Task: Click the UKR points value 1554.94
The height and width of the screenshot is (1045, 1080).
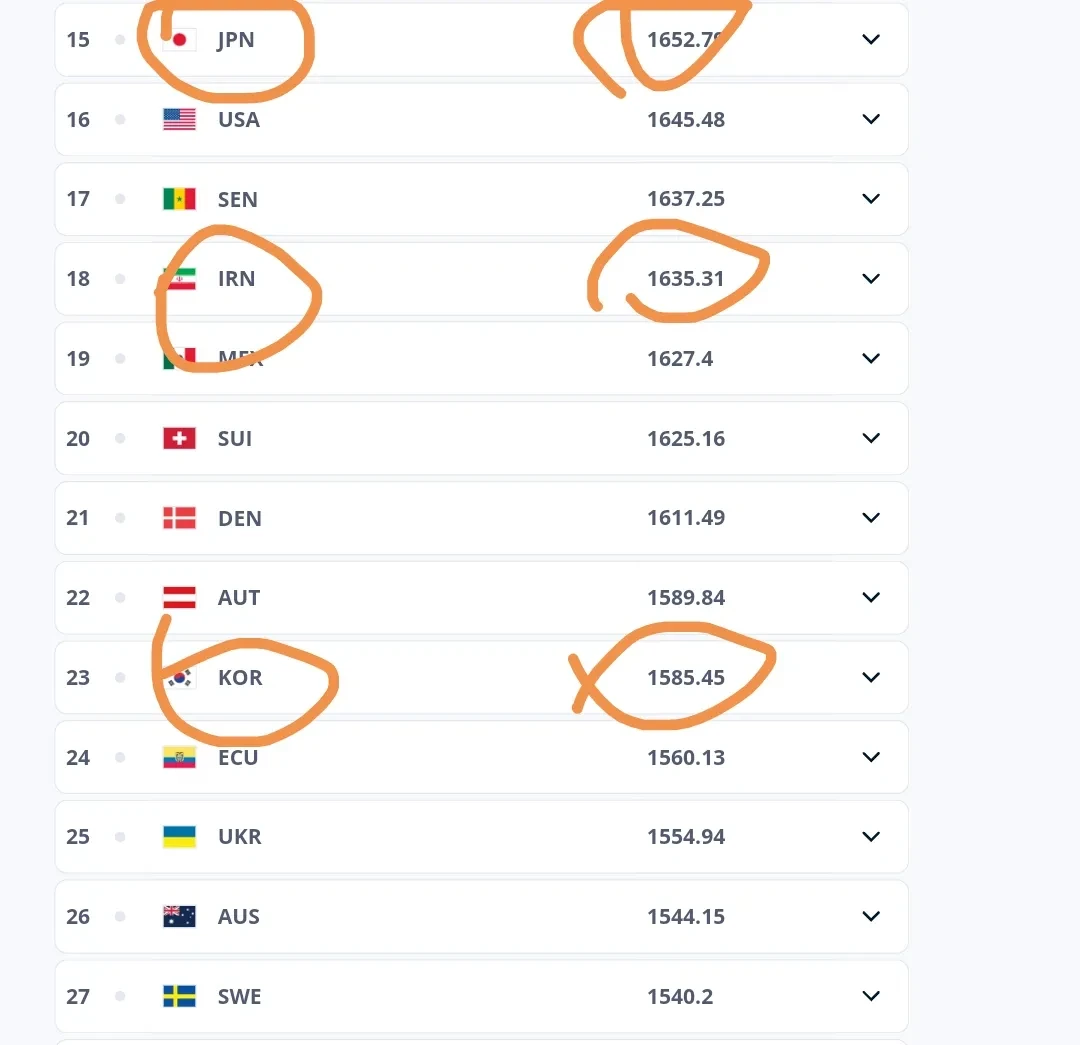Action: [685, 836]
